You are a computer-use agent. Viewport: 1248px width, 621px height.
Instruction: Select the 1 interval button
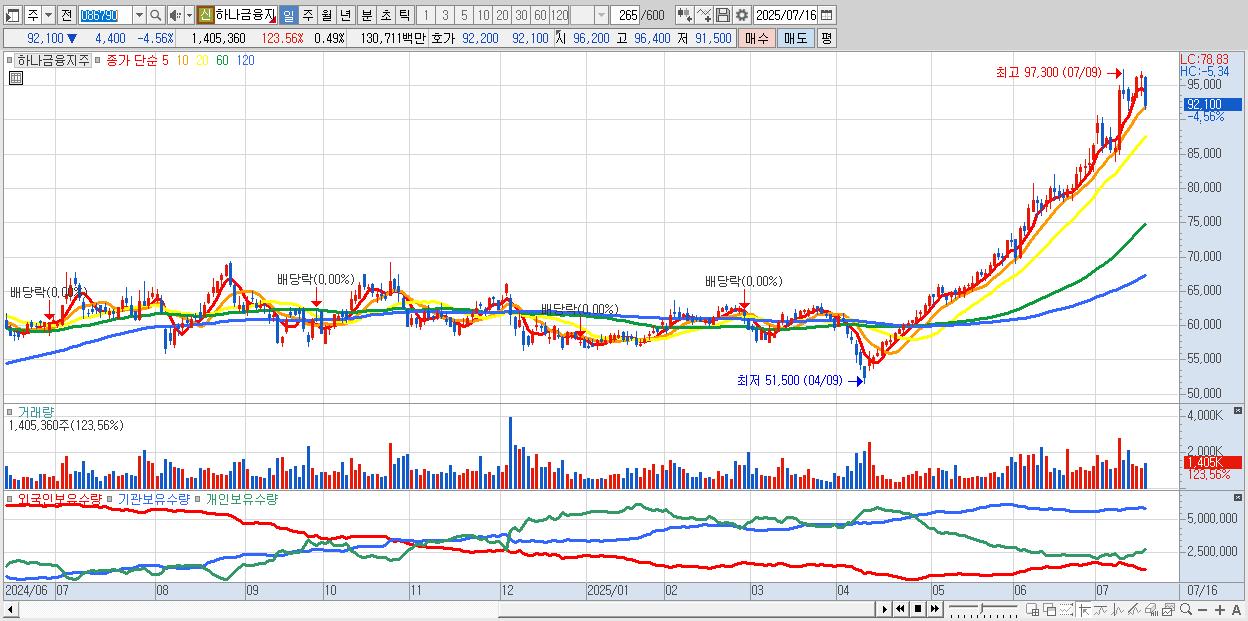[x=426, y=15]
